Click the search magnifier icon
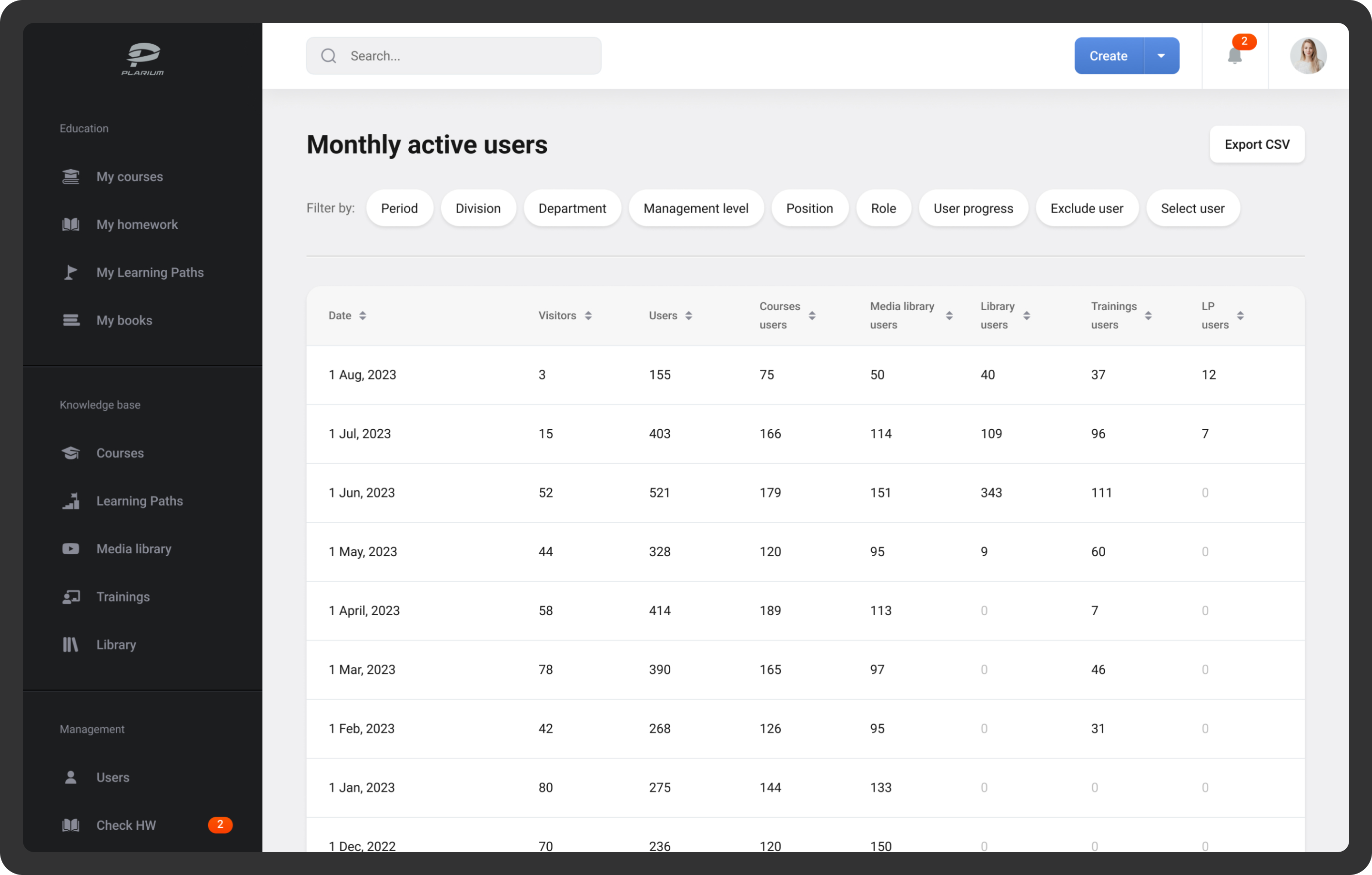Image resolution: width=1372 pixels, height=875 pixels. [x=329, y=56]
